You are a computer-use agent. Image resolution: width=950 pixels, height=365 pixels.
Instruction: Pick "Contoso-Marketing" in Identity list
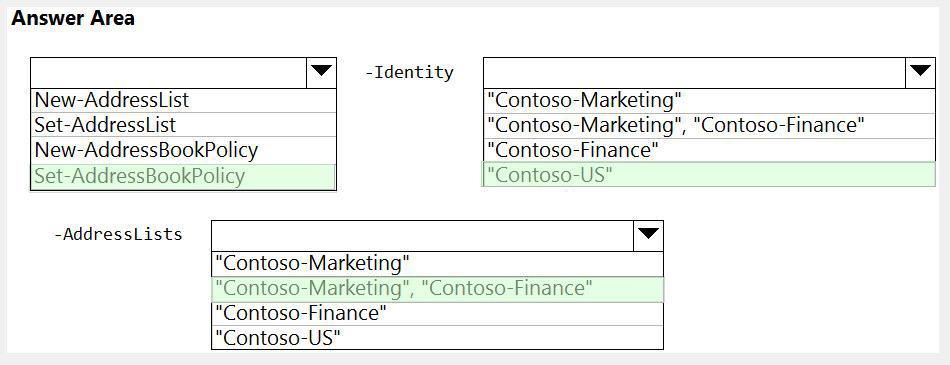tap(709, 100)
